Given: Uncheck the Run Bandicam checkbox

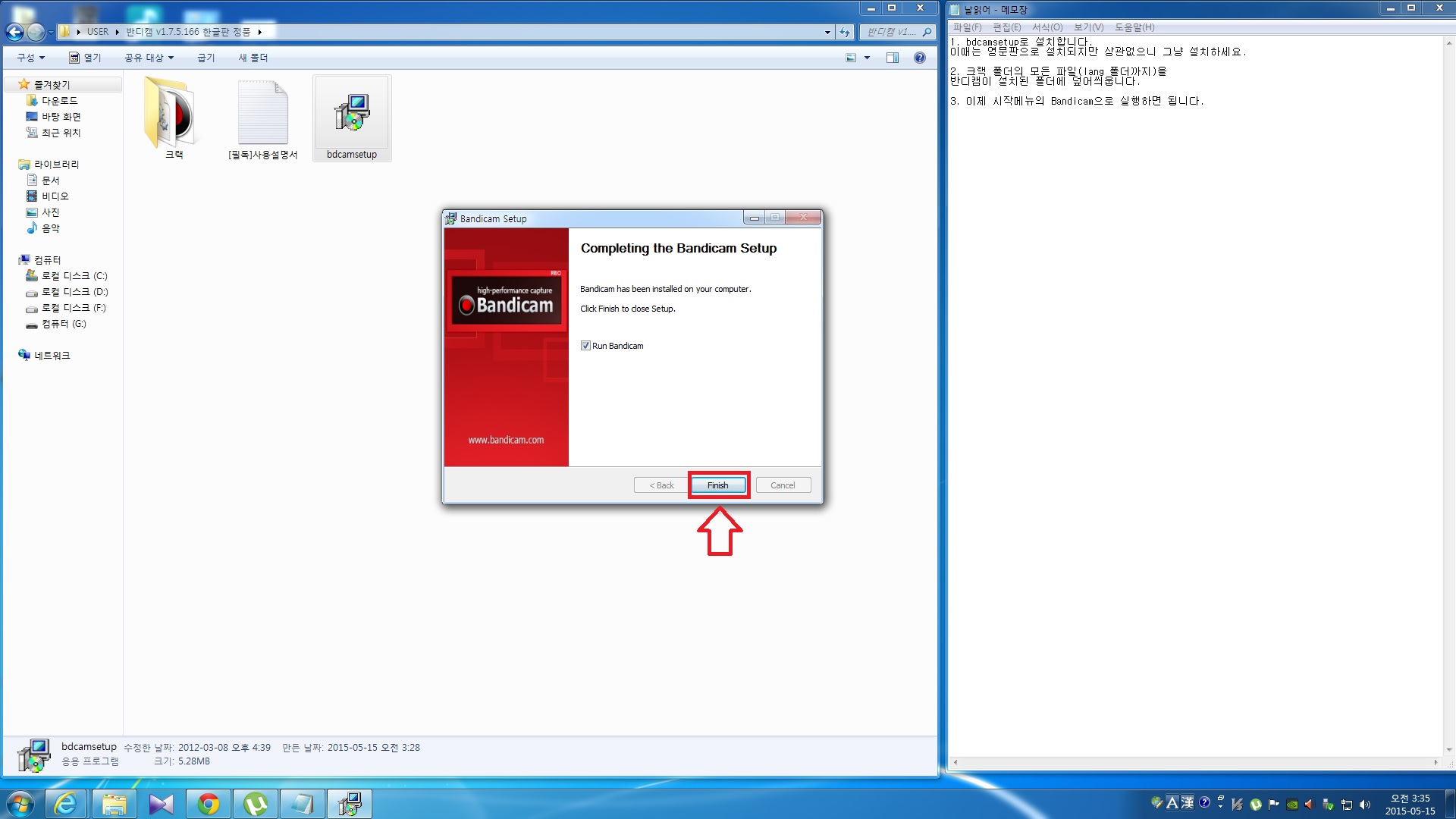Looking at the screenshot, I should 585,346.
